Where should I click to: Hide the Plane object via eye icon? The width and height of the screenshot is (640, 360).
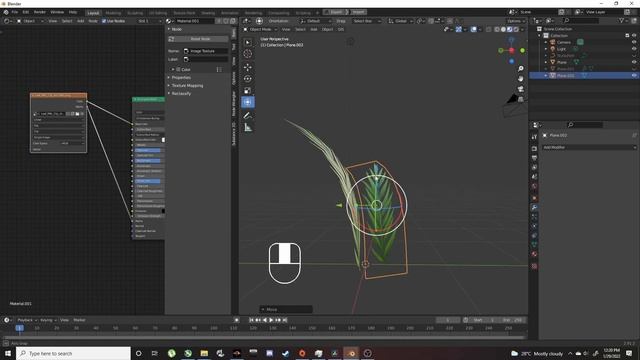pyautogui.click(x=634, y=62)
